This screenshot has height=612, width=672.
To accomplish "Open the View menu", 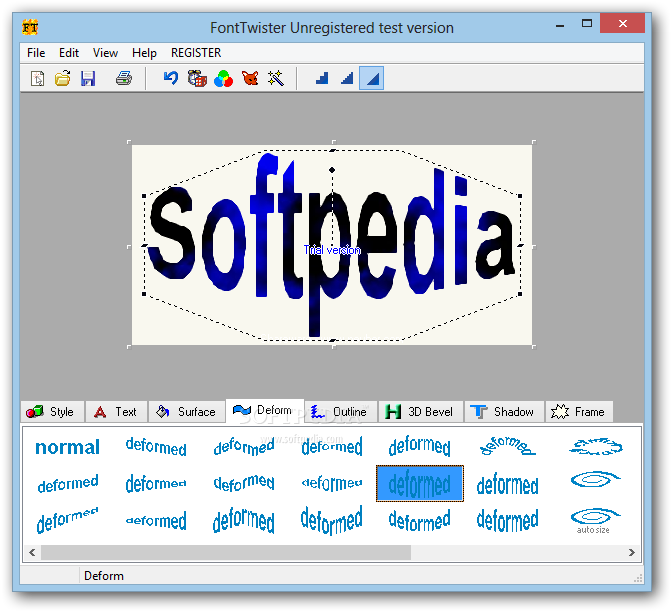I will point(105,53).
